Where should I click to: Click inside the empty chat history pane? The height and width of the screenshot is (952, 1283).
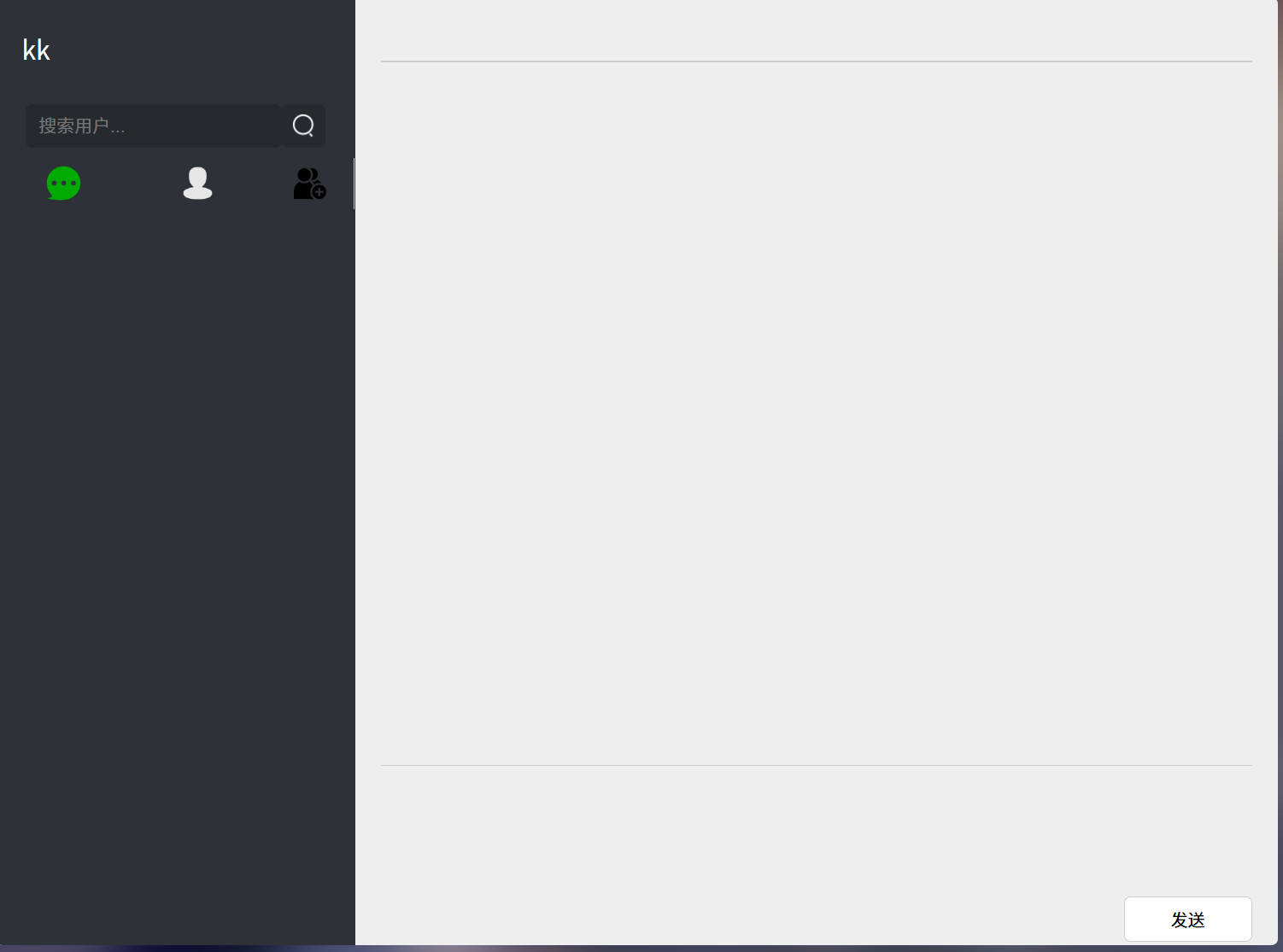[816, 413]
